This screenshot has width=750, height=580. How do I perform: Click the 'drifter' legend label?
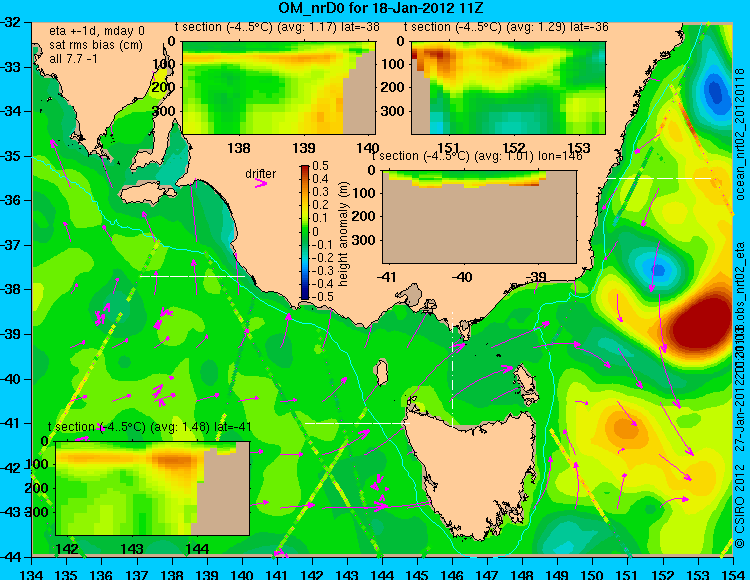(261, 174)
